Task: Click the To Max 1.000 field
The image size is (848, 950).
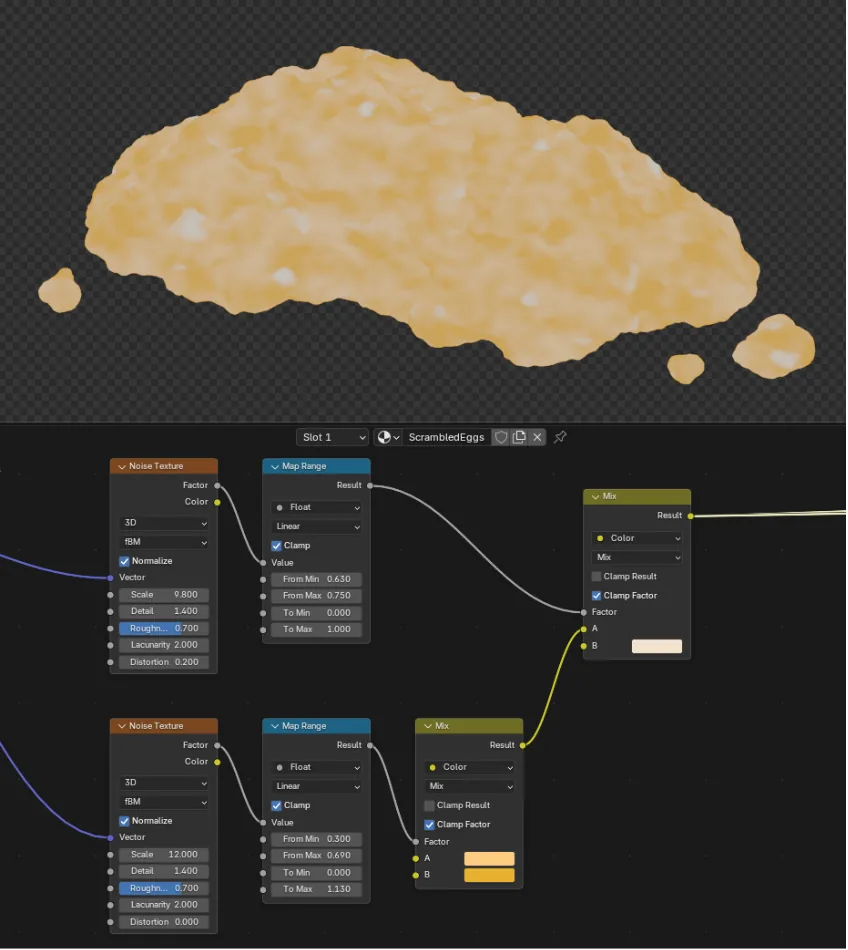Action: pyautogui.click(x=317, y=630)
